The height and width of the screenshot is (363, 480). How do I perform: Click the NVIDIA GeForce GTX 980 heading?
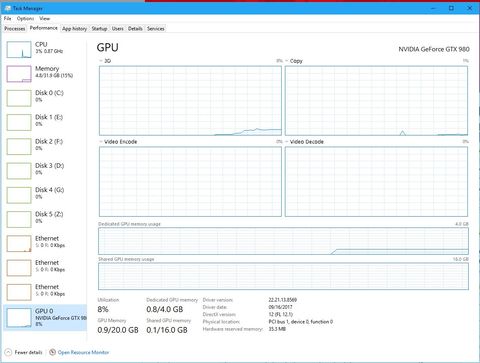[434, 49]
